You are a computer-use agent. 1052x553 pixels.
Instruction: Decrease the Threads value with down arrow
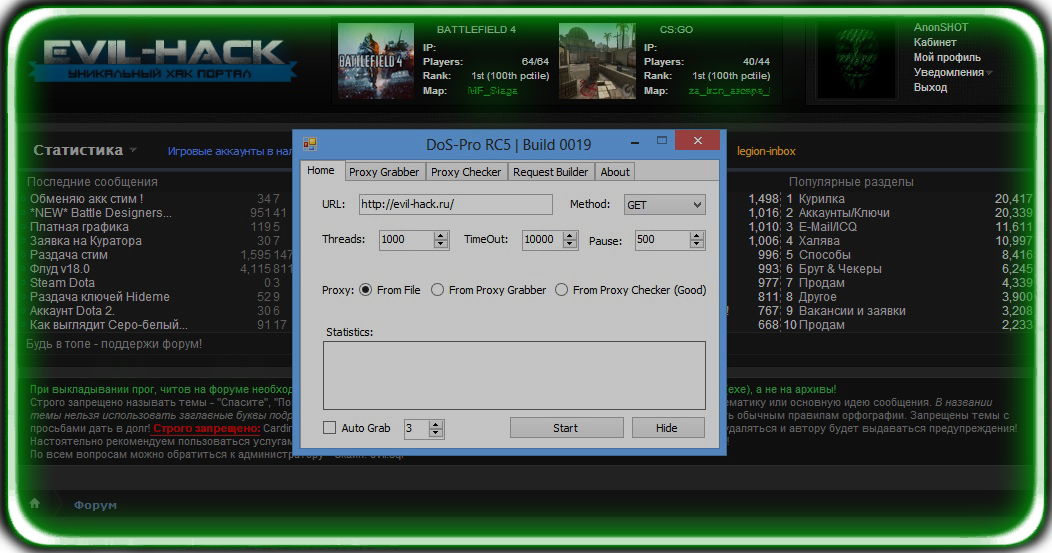click(441, 244)
